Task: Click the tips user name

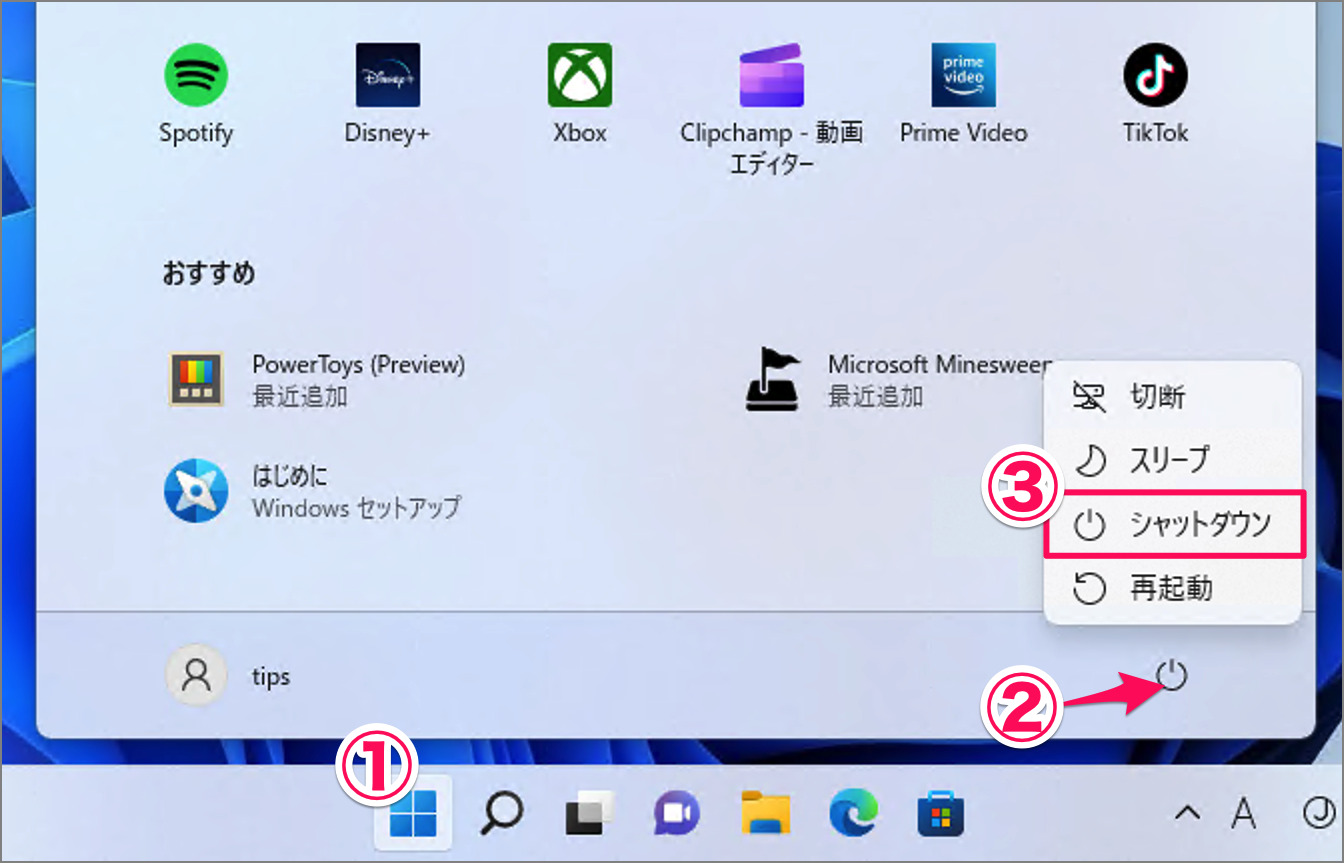Action: click(271, 677)
